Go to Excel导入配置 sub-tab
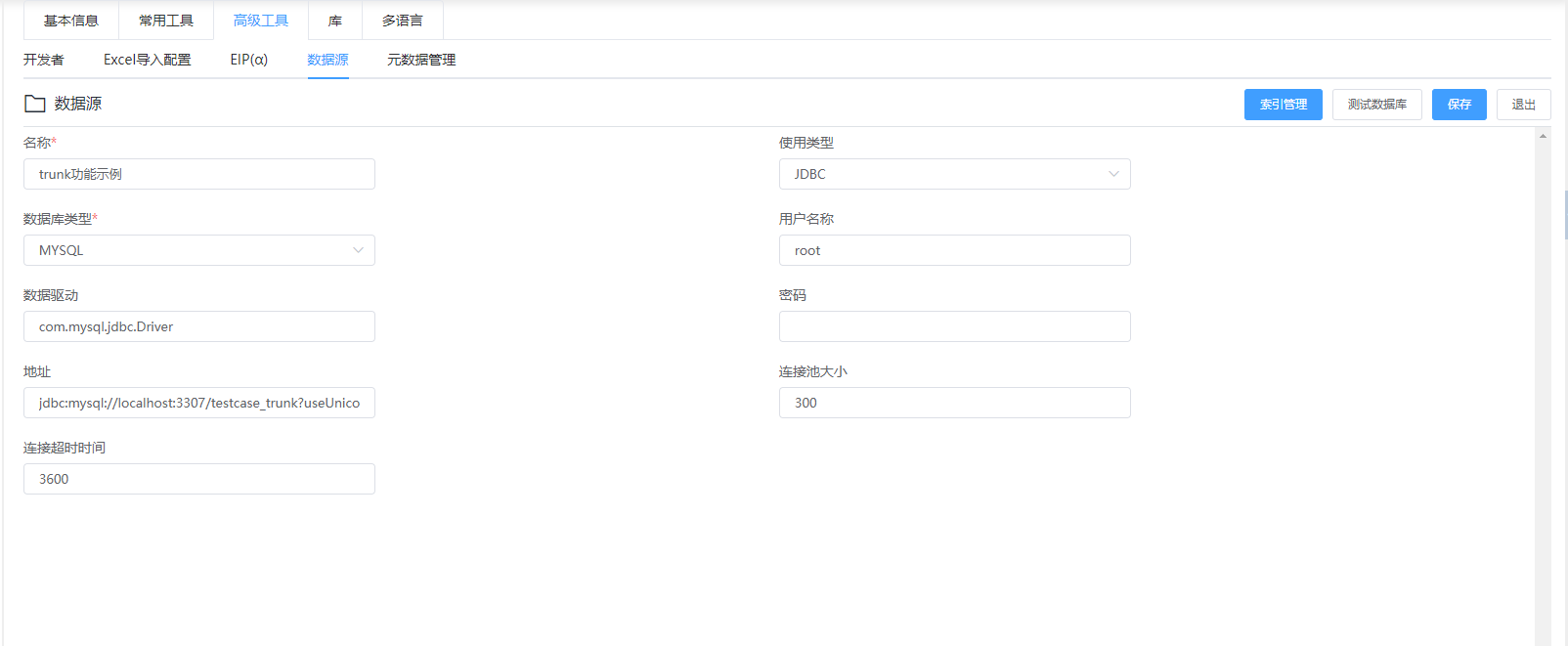 click(x=148, y=60)
